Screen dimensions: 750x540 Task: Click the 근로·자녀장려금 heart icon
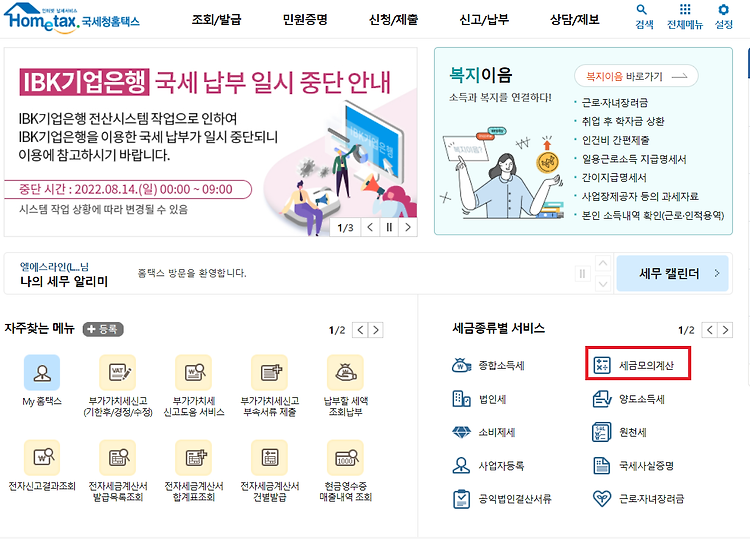pos(602,499)
